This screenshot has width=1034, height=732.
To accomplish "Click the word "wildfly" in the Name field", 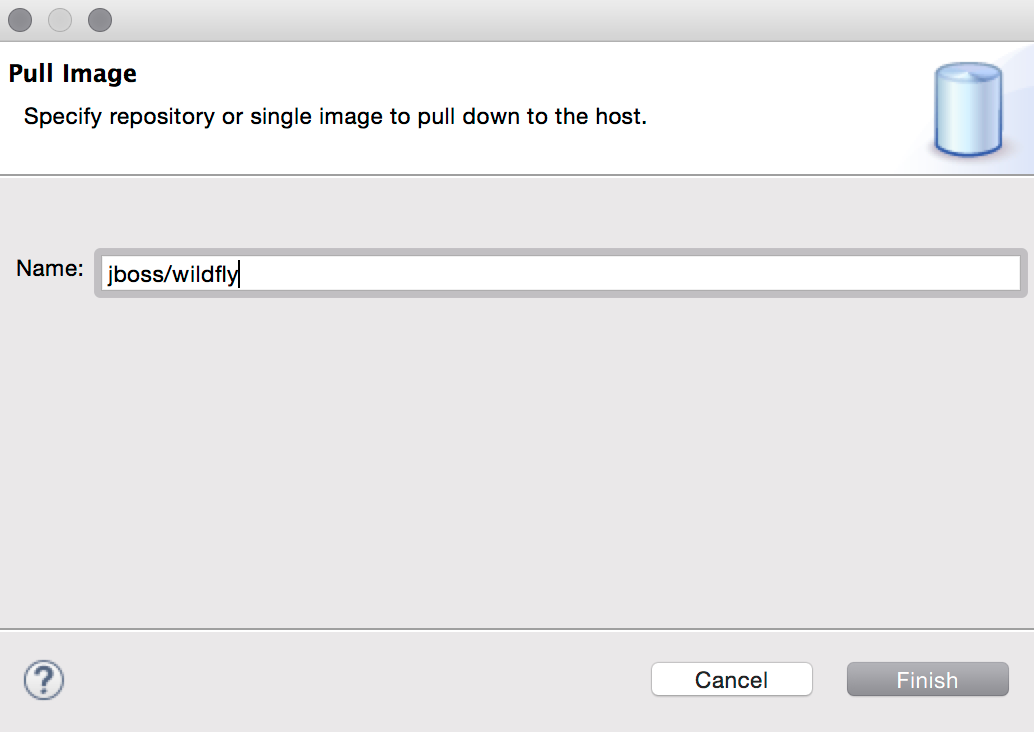I will point(205,274).
